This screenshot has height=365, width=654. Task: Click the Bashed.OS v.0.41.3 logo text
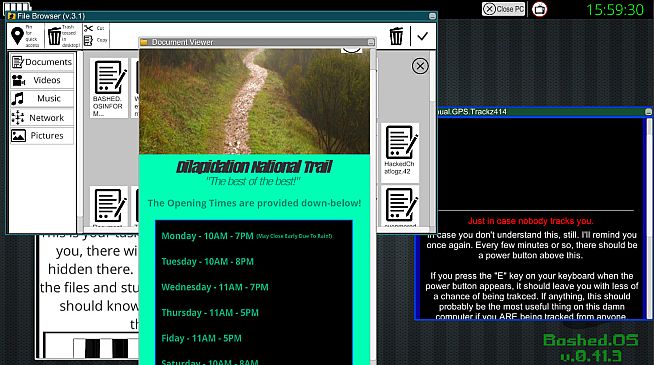(591, 348)
